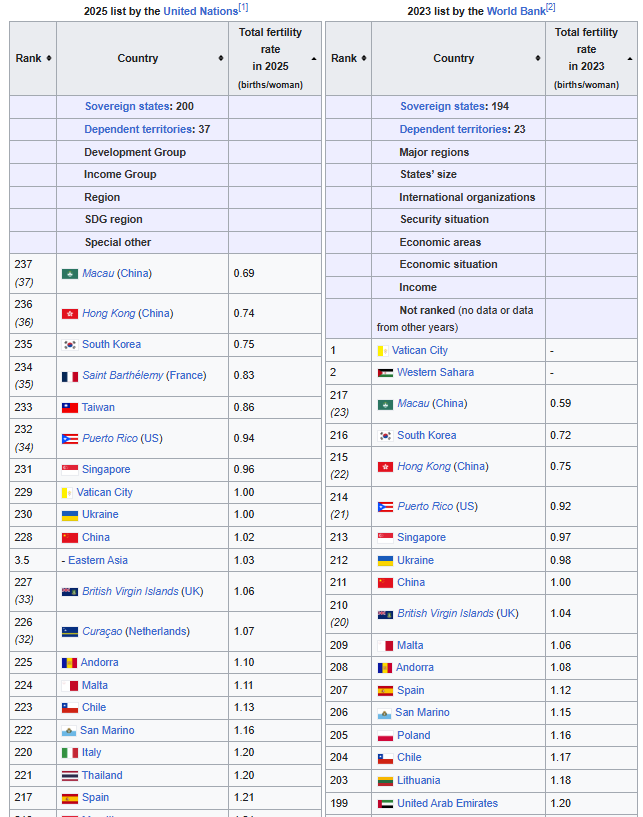Click the San Marino flag in 2023 list
The width and height of the screenshot is (643, 817).
(x=384, y=713)
